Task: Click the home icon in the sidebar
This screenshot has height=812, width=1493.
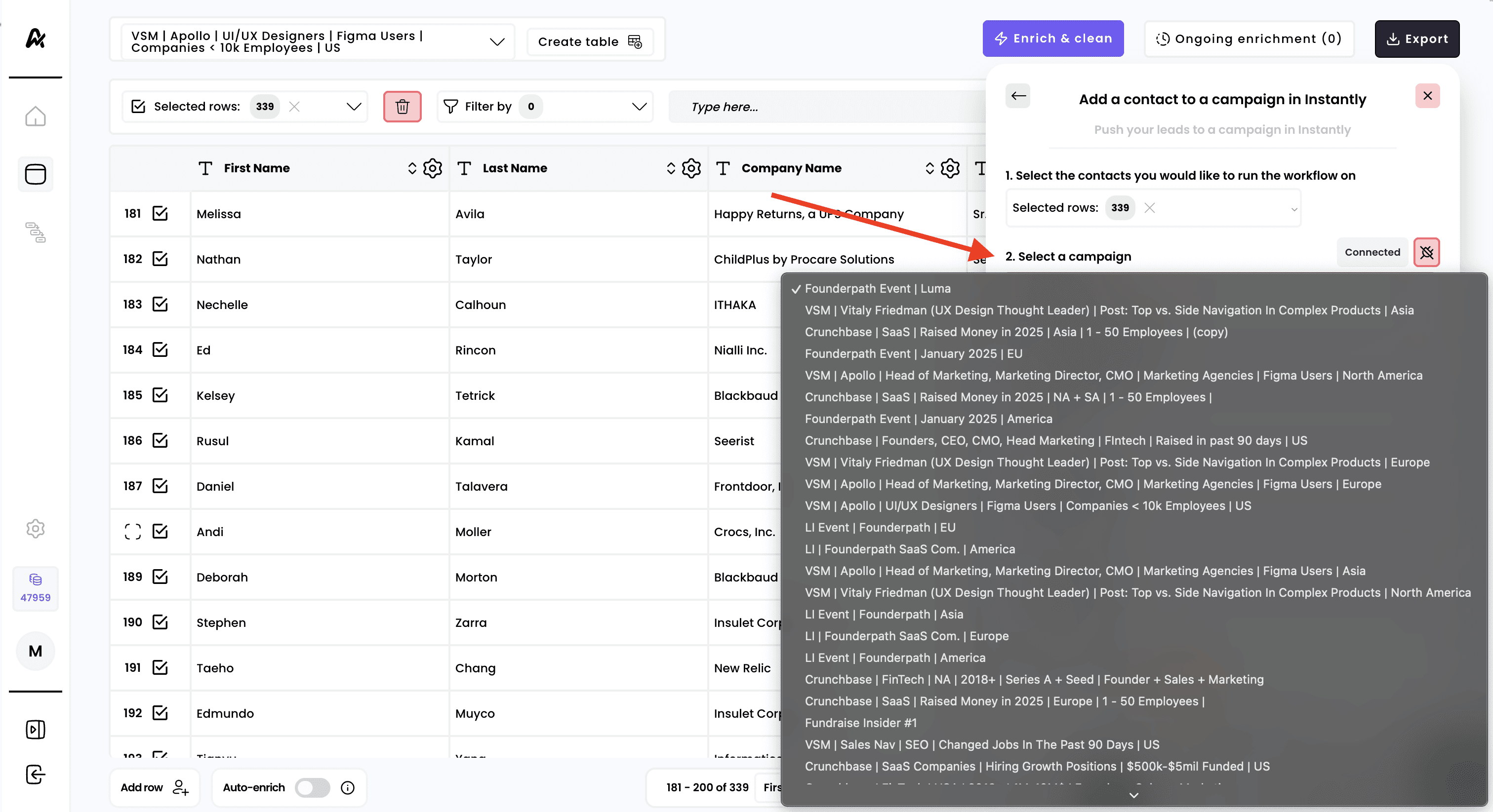Action: click(x=36, y=116)
